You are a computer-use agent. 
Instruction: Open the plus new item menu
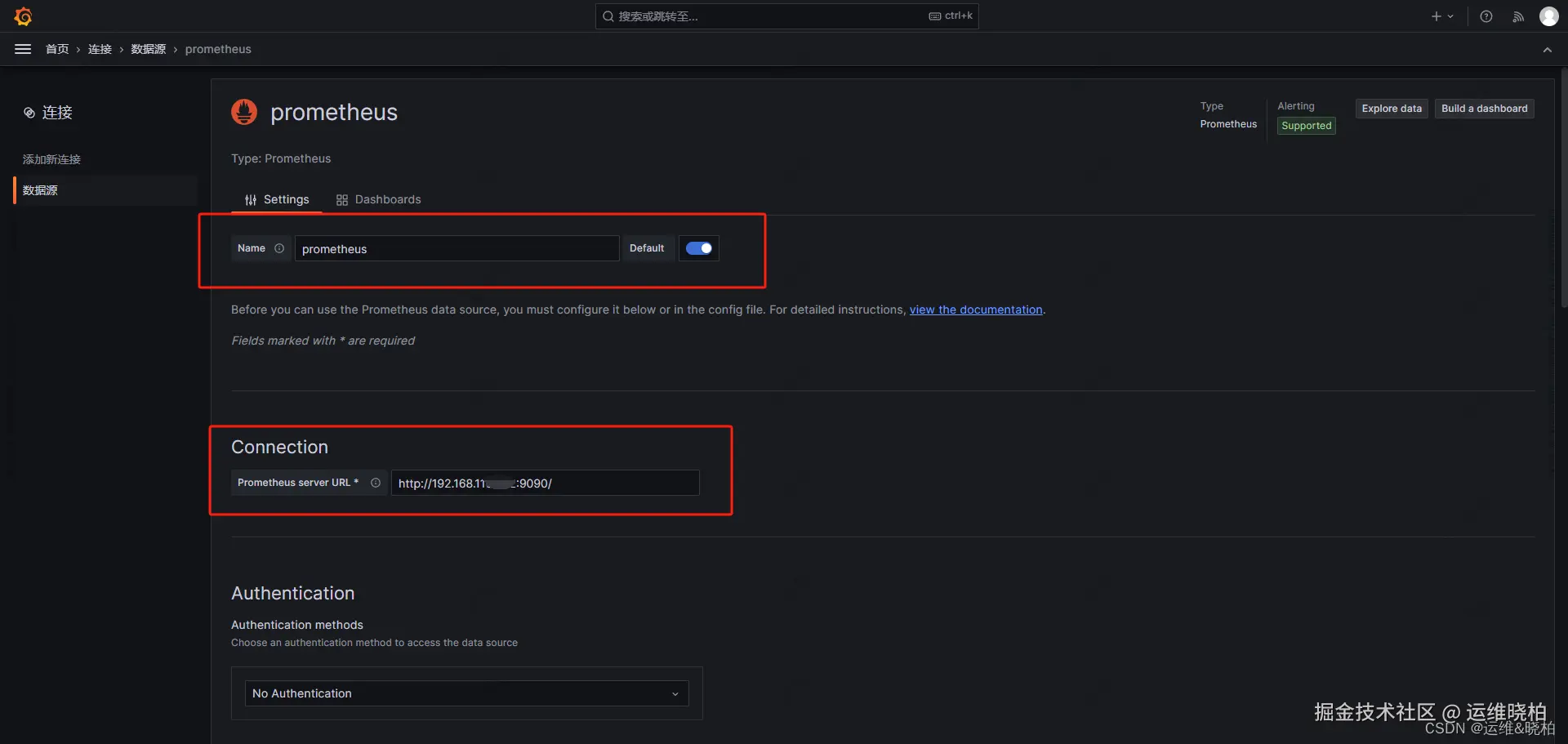tap(1442, 16)
